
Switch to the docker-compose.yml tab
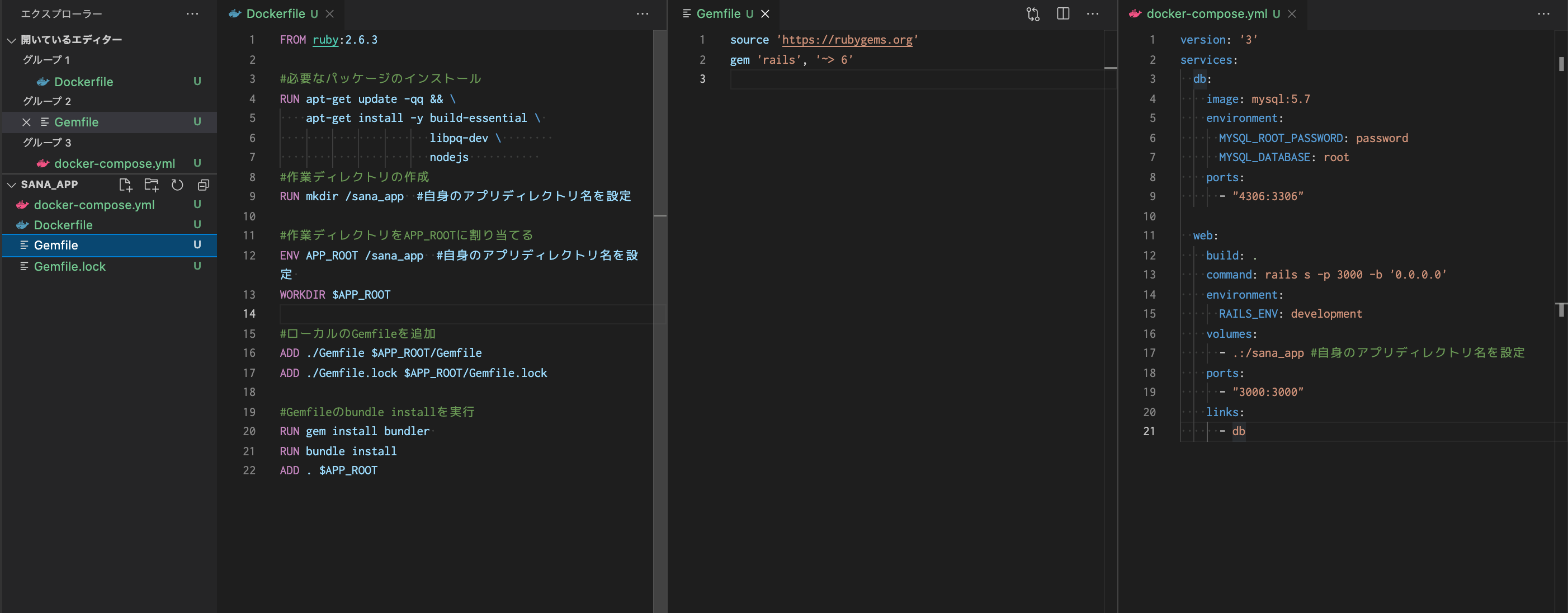click(x=1212, y=13)
